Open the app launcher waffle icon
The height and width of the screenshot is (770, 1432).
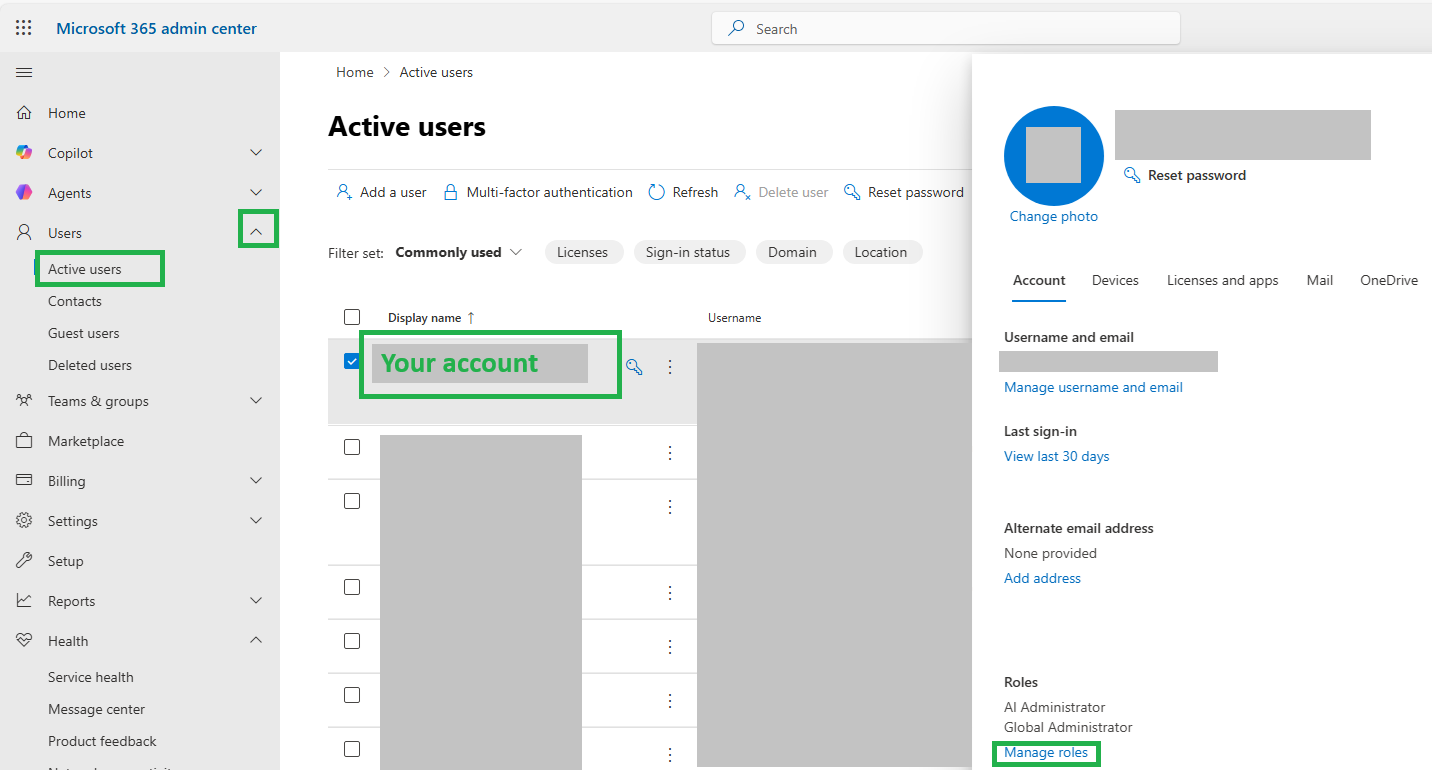tap(24, 28)
